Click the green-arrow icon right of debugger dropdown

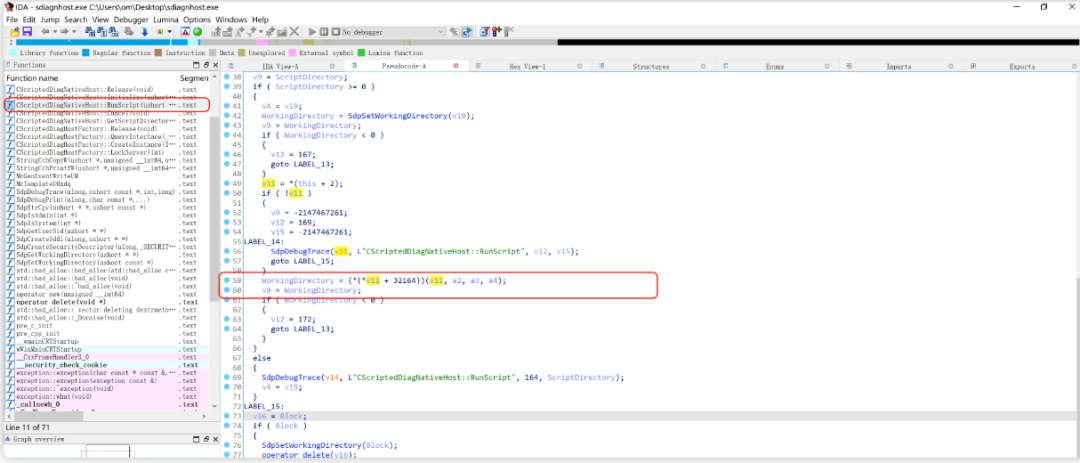click(467, 32)
